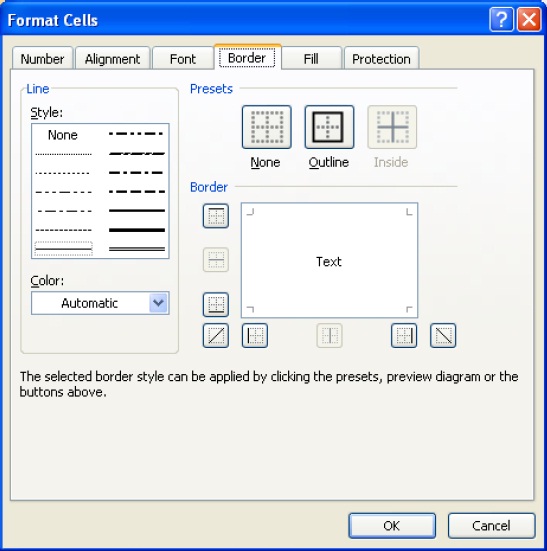Image resolution: width=547 pixels, height=551 pixels.
Task: Confirm with the OK button
Action: [392, 526]
